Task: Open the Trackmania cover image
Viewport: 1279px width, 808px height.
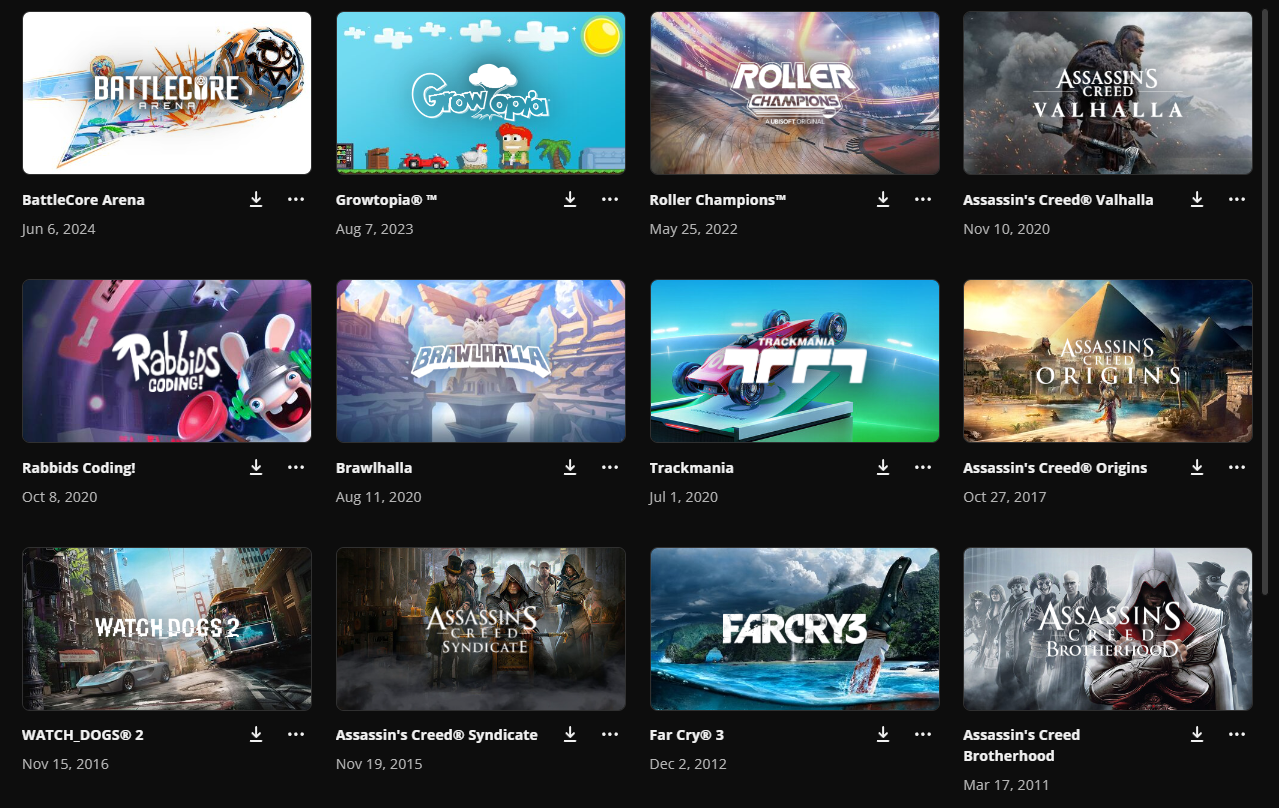Action: pyautogui.click(x=795, y=361)
